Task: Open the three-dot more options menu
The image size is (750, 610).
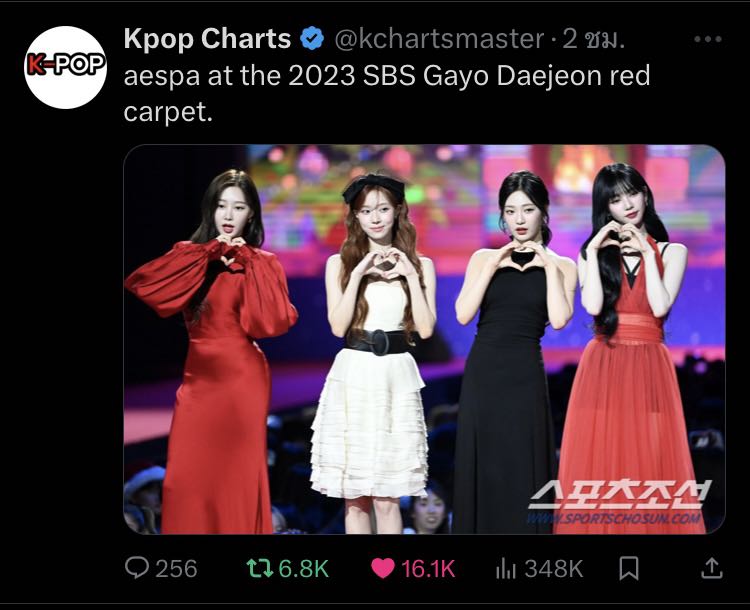Action: pyautogui.click(x=707, y=39)
